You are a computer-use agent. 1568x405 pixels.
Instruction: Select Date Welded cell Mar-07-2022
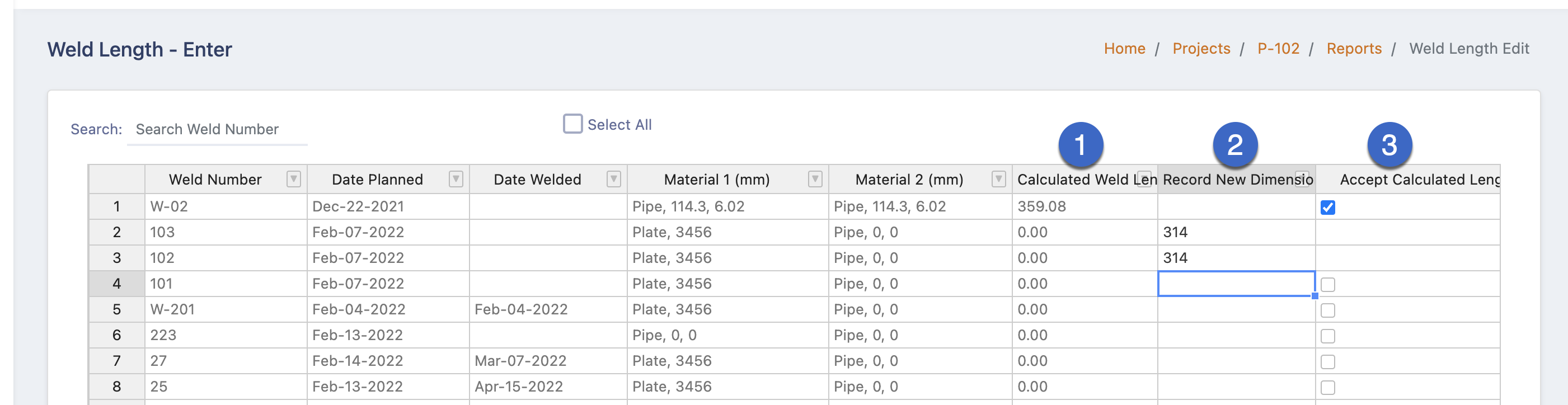[548, 361]
